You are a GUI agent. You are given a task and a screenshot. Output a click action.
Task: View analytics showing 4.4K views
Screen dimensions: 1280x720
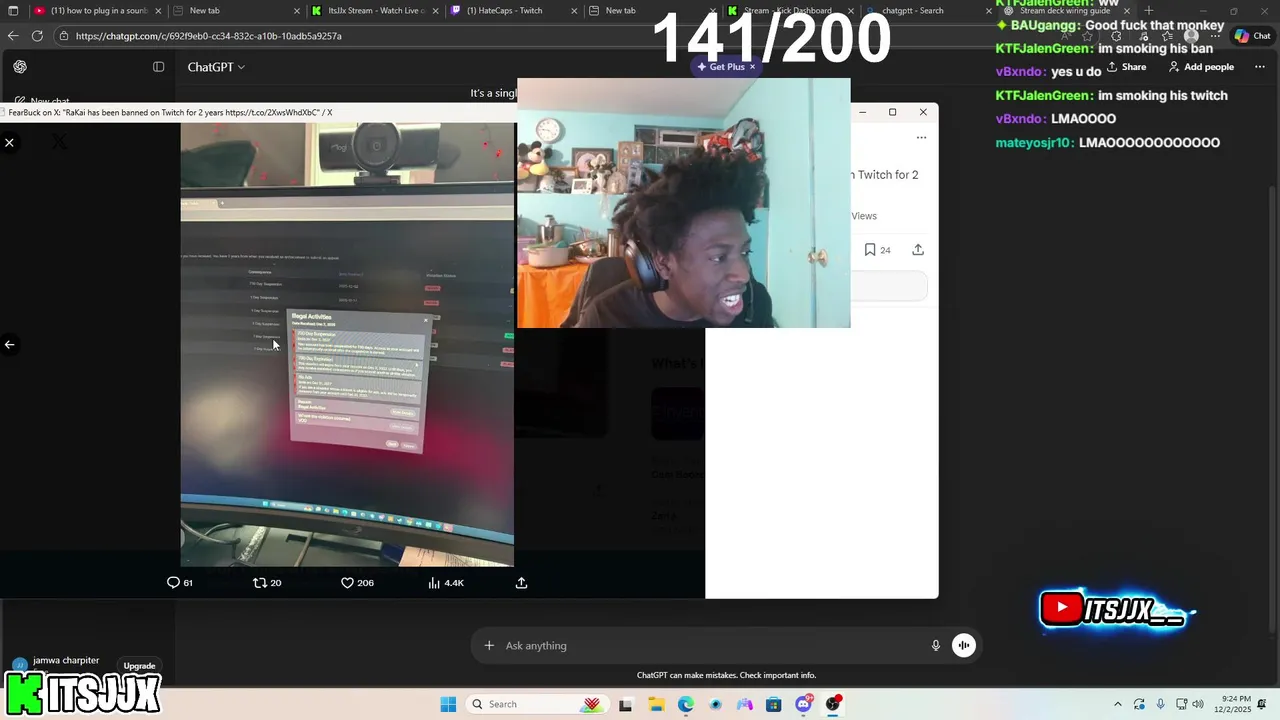coord(446,582)
